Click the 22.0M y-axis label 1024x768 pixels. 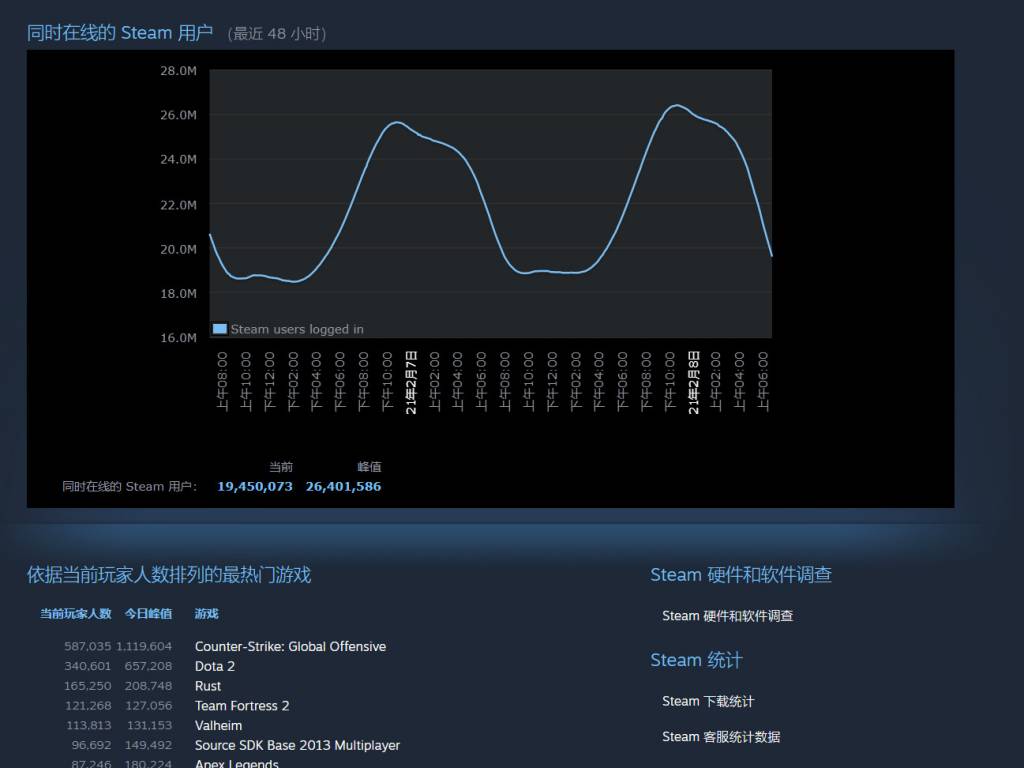(x=178, y=205)
